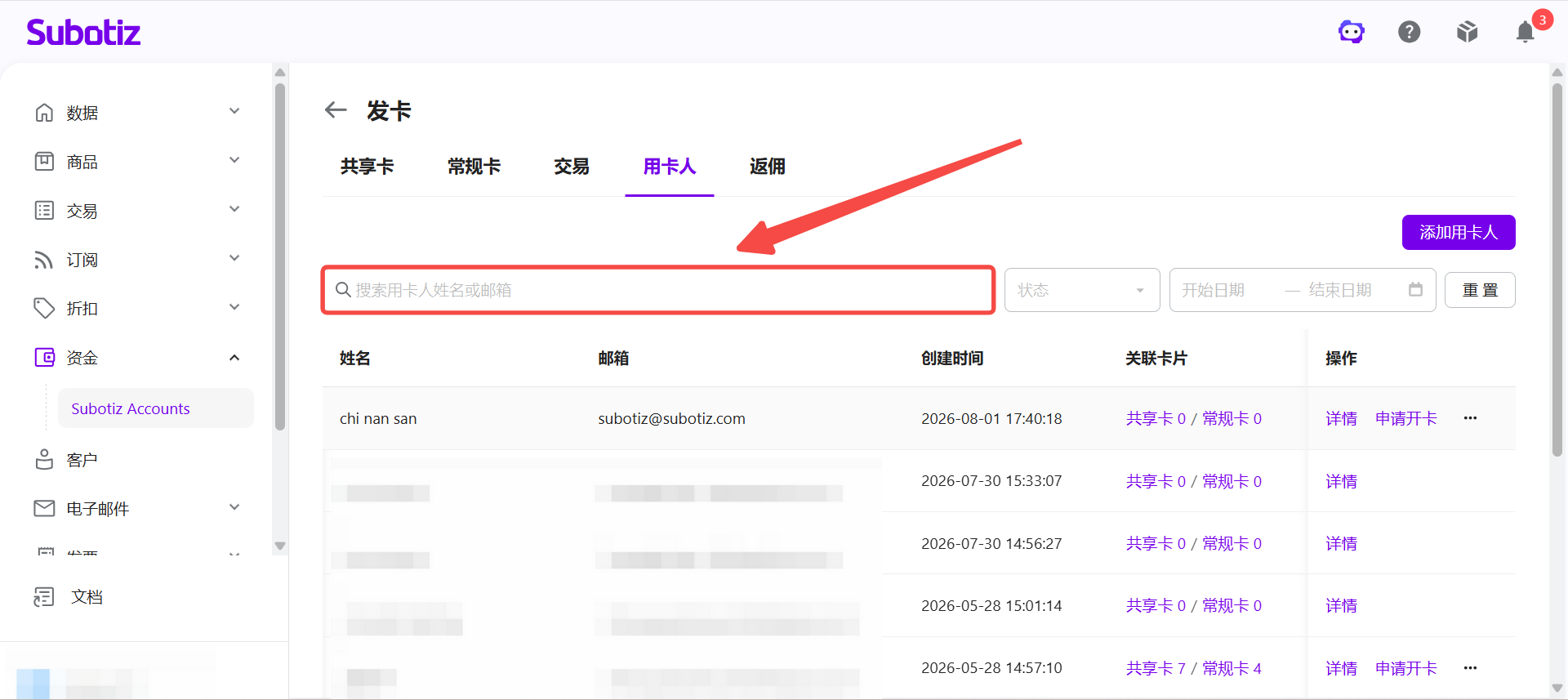The height and width of the screenshot is (700, 1568).
Task: Open 详情 for 15:01:14 row
Action: click(x=1341, y=606)
